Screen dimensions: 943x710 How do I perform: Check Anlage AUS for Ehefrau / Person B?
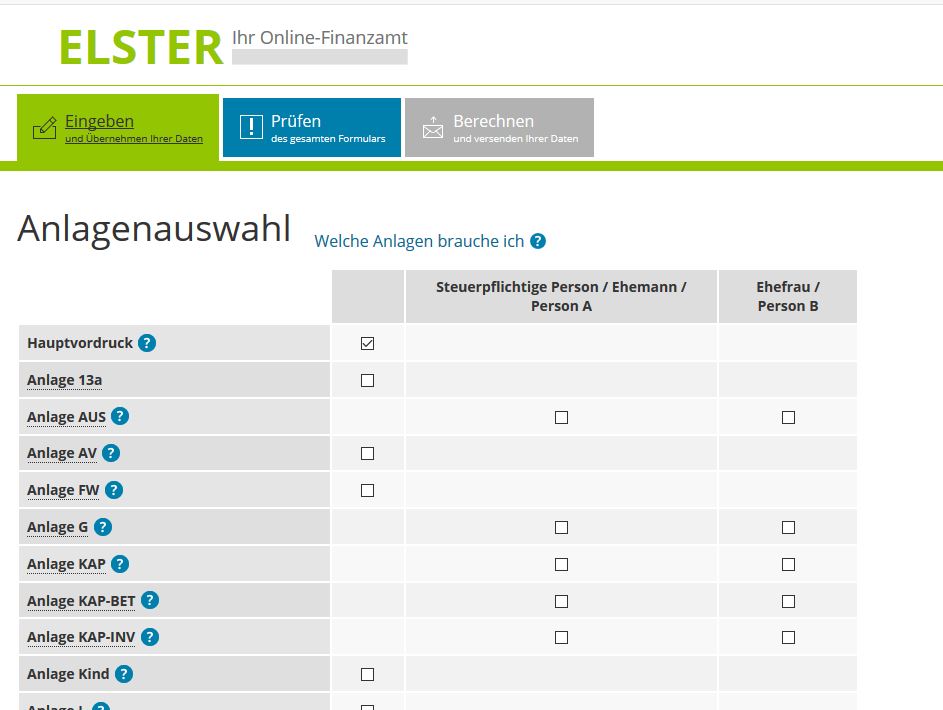tap(788, 417)
